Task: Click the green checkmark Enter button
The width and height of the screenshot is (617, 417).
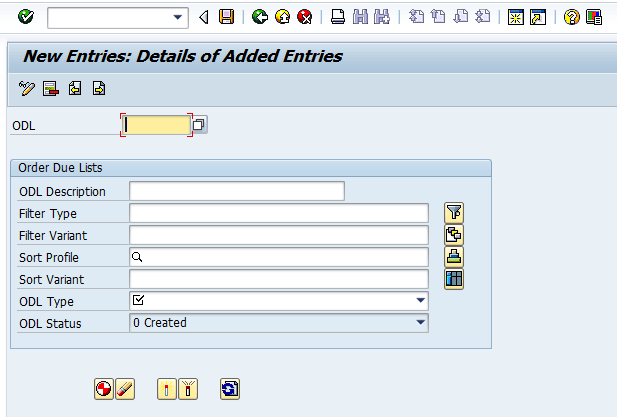Action: click(25, 17)
